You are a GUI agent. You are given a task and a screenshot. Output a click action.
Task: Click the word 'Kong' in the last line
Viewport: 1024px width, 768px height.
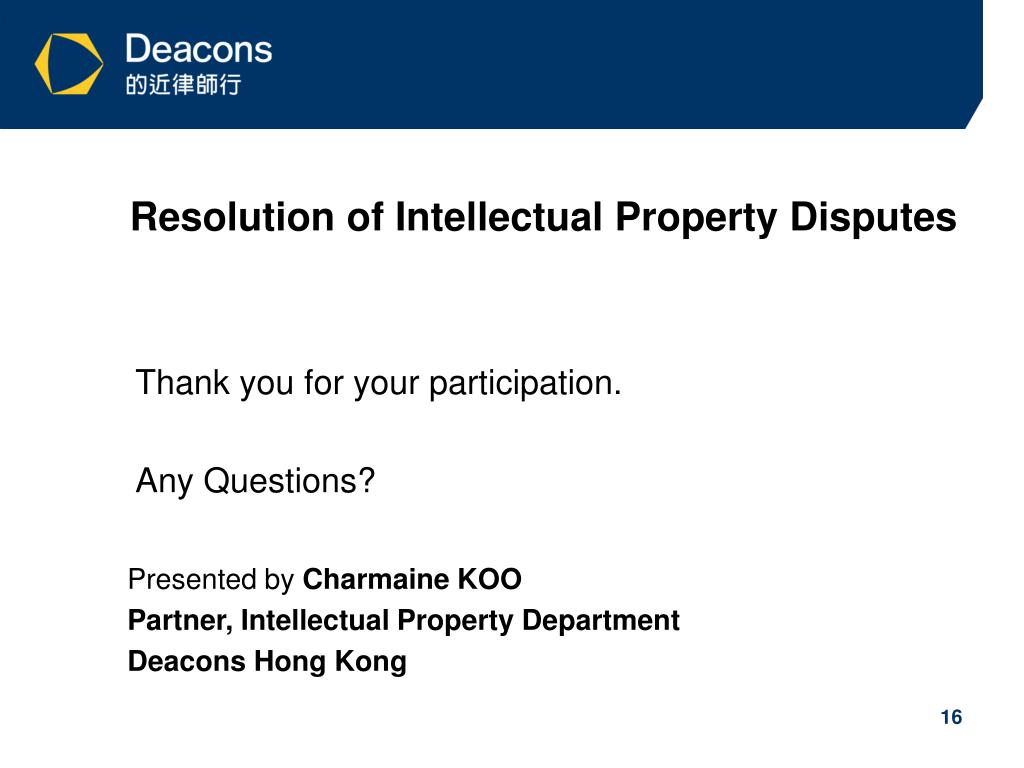click(371, 662)
